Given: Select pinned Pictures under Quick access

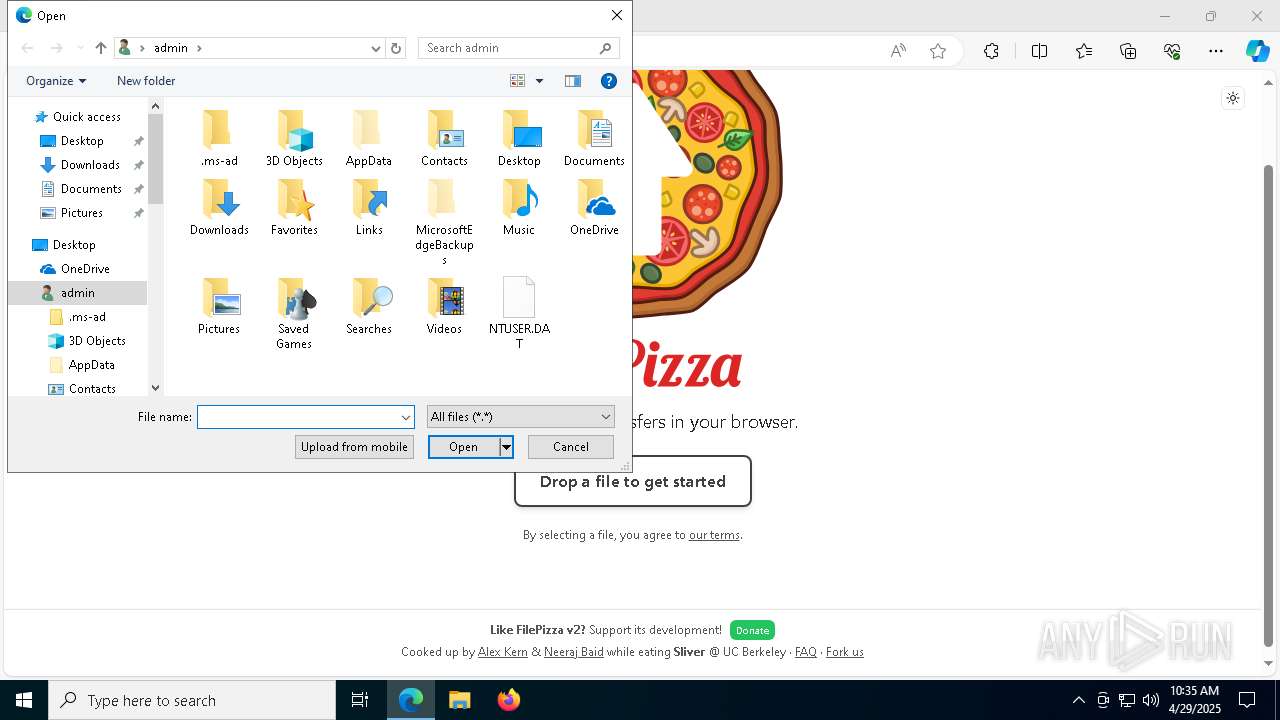Looking at the screenshot, I should click(x=82, y=213).
